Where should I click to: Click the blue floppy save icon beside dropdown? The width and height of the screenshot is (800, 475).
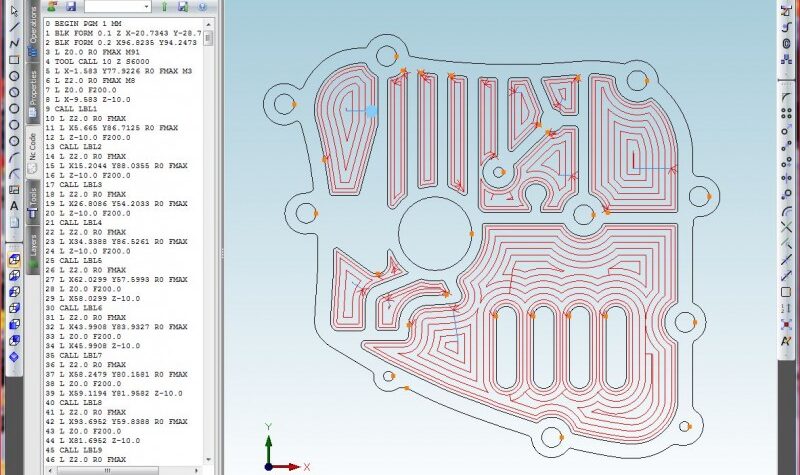(x=71, y=6)
